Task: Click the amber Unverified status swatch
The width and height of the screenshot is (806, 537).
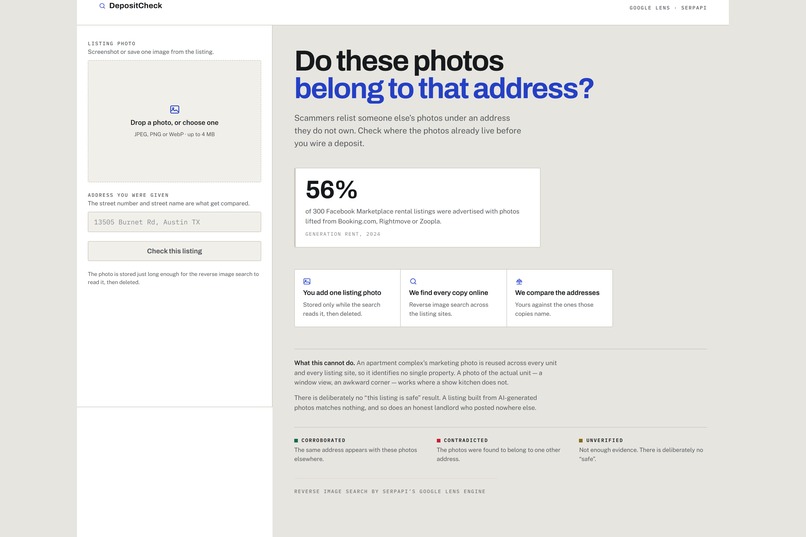Action: coord(581,440)
